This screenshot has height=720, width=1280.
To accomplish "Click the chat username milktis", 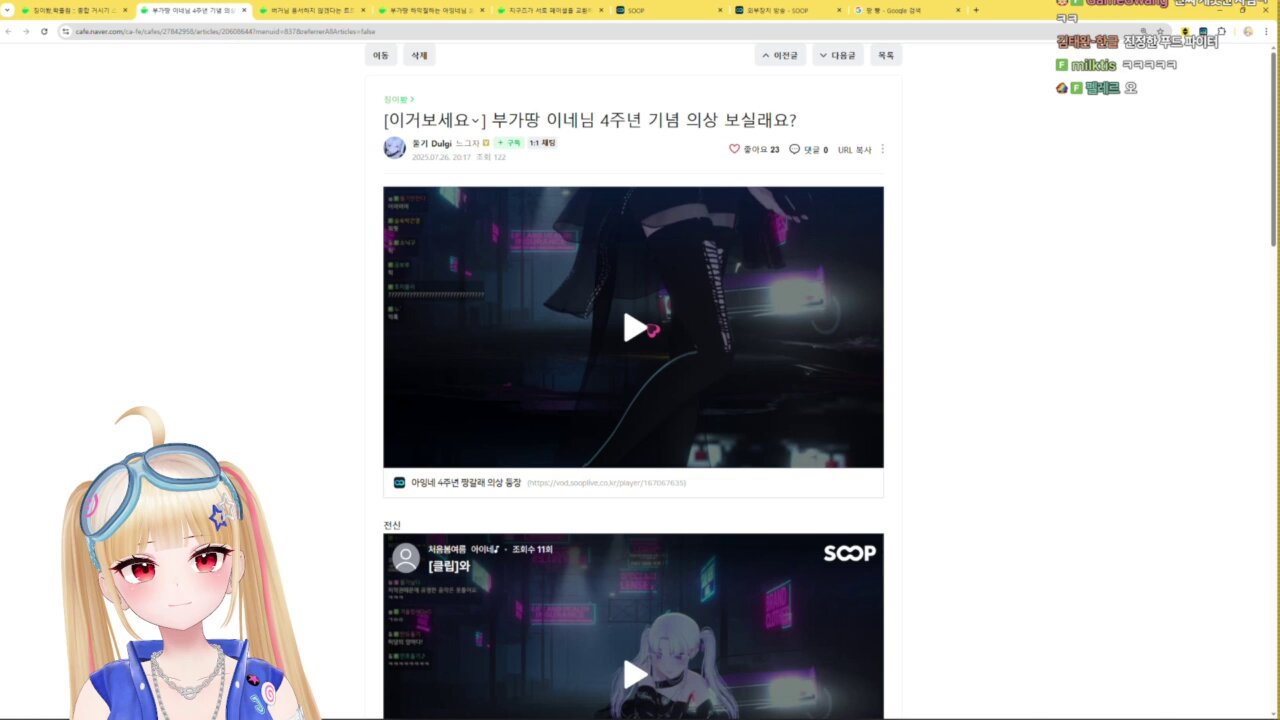I will [x=1093, y=65].
